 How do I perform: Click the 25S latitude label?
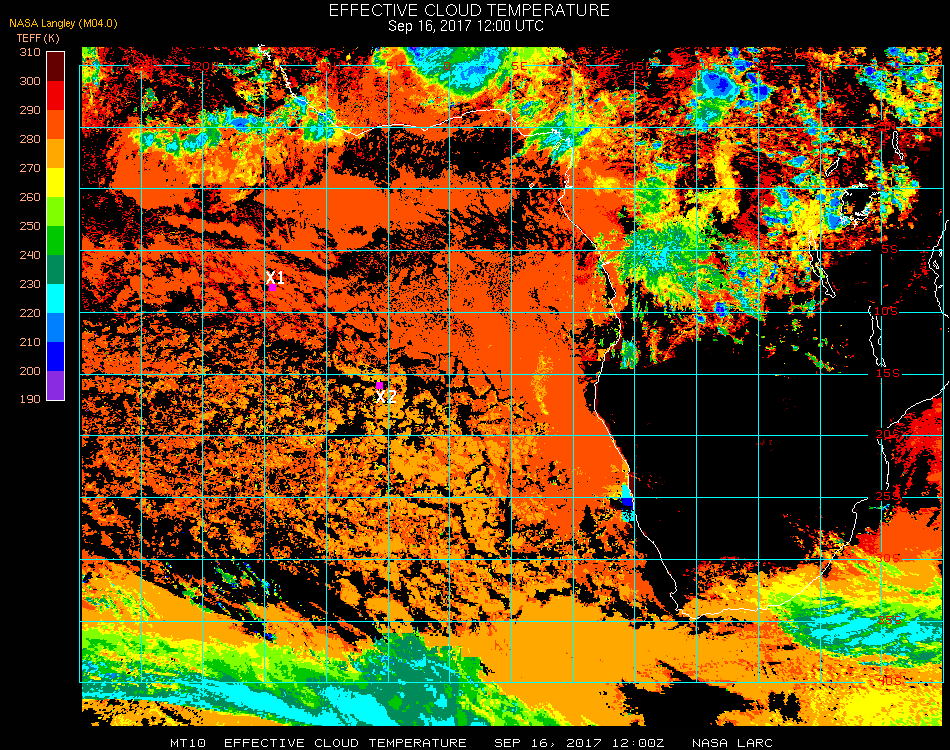coord(888,497)
